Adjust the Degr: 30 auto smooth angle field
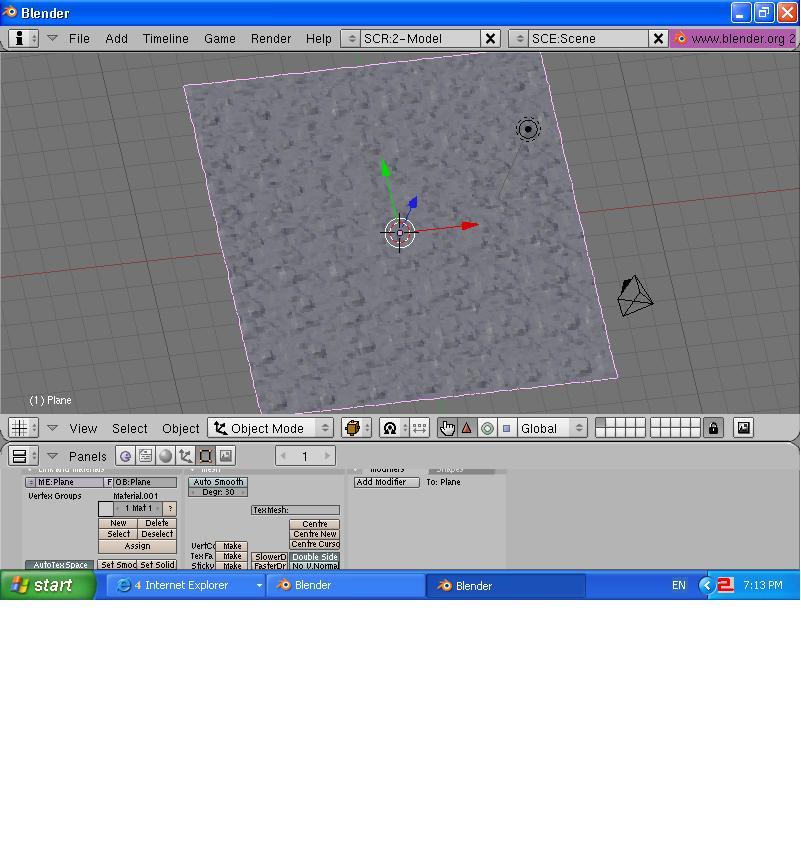 tap(218, 492)
